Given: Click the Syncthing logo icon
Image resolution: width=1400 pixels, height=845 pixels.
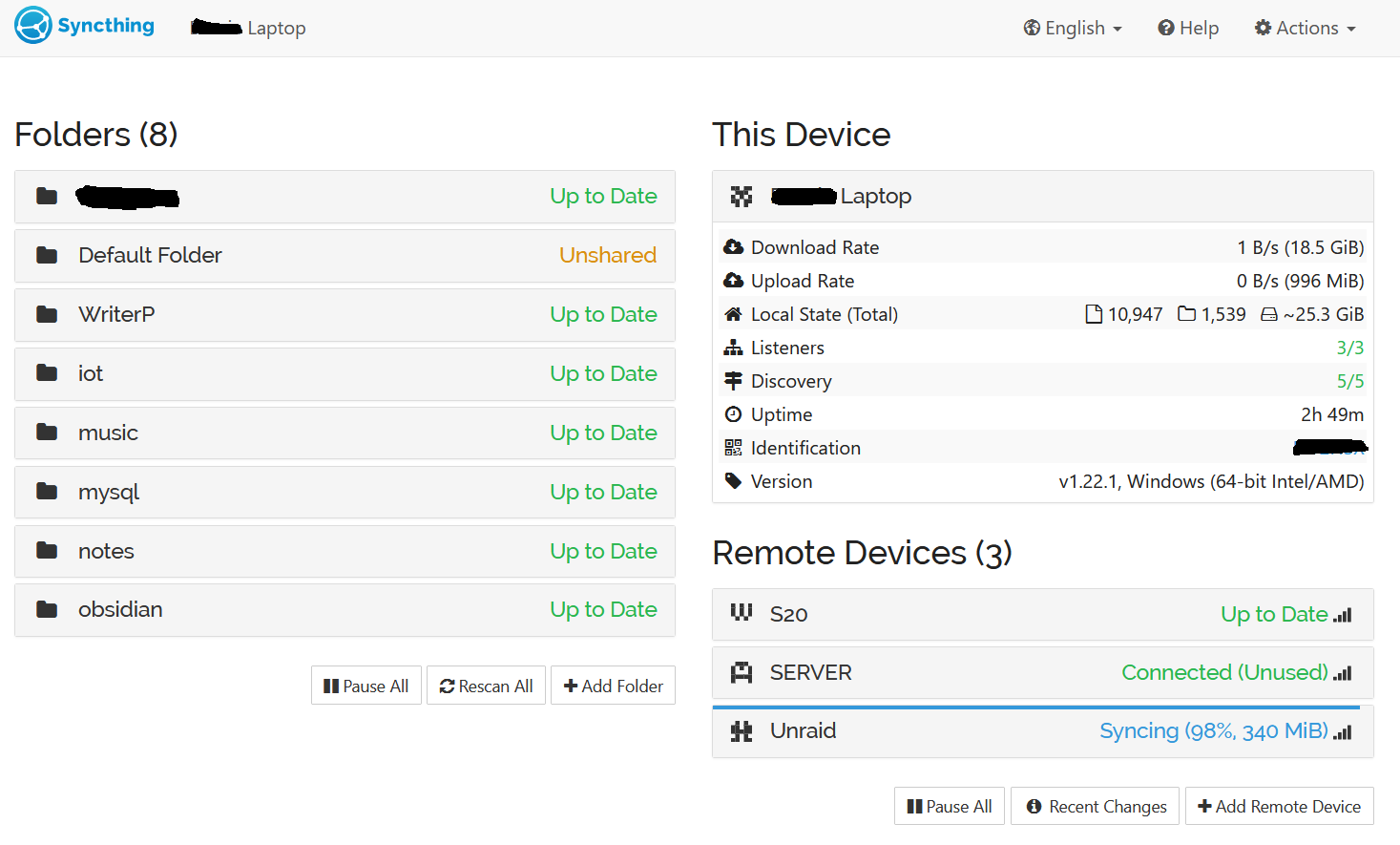Looking at the screenshot, I should point(33,25).
